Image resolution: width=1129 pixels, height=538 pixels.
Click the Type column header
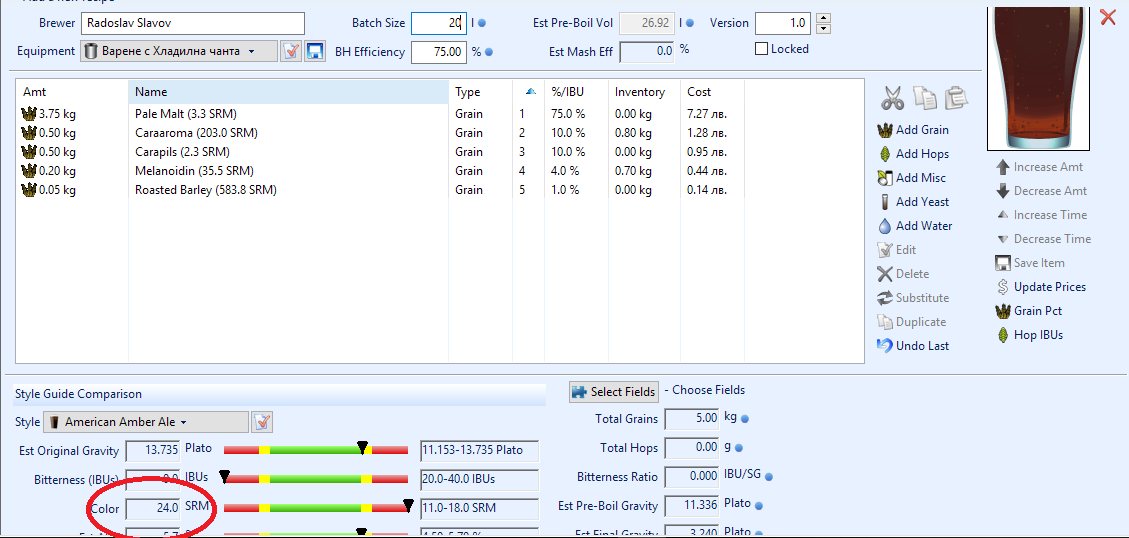point(480,92)
